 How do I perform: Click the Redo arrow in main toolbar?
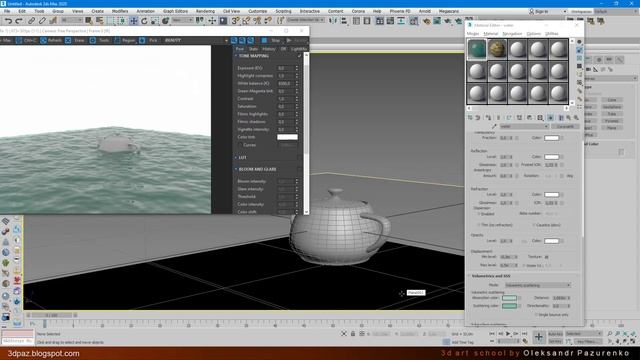click(x=19, y=21)
